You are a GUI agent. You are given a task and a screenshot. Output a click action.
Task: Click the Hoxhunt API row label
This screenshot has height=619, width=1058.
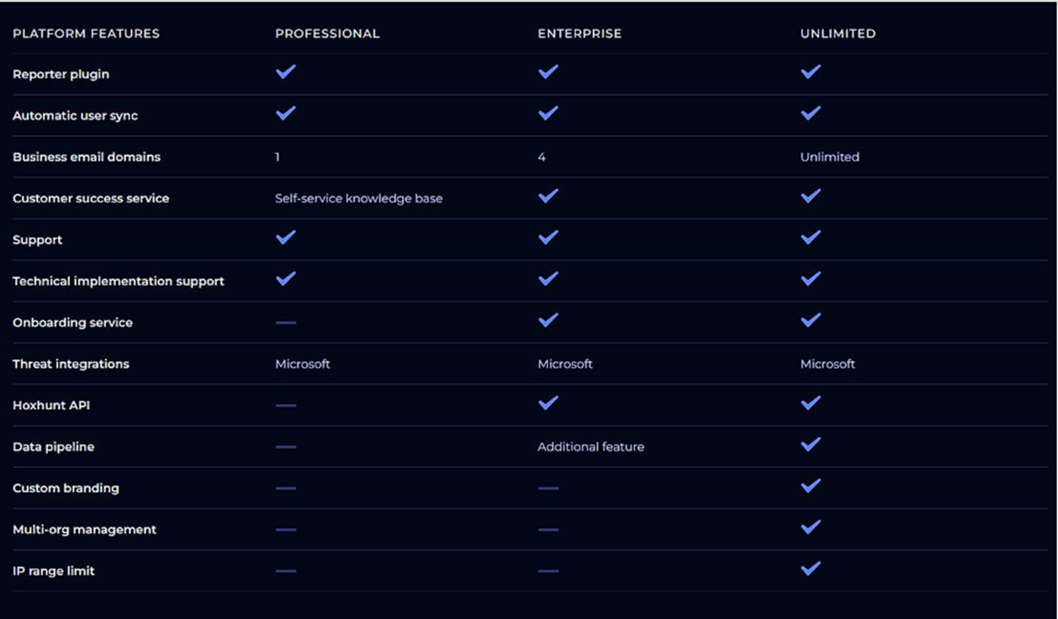click(51, 406)
